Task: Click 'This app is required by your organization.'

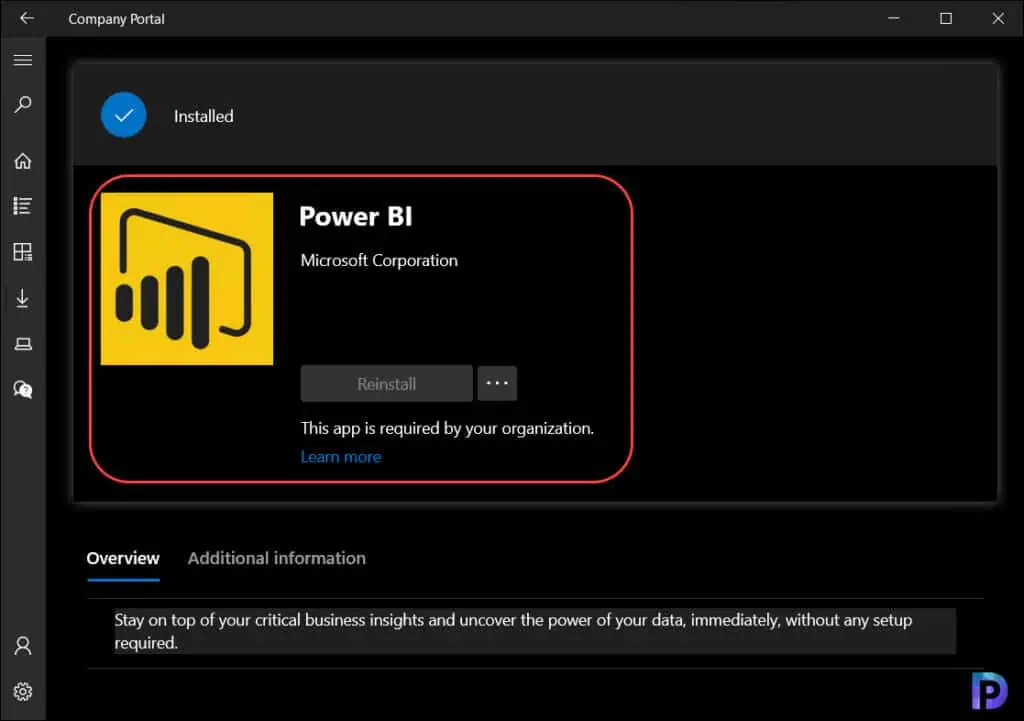Action: point(447,428)
